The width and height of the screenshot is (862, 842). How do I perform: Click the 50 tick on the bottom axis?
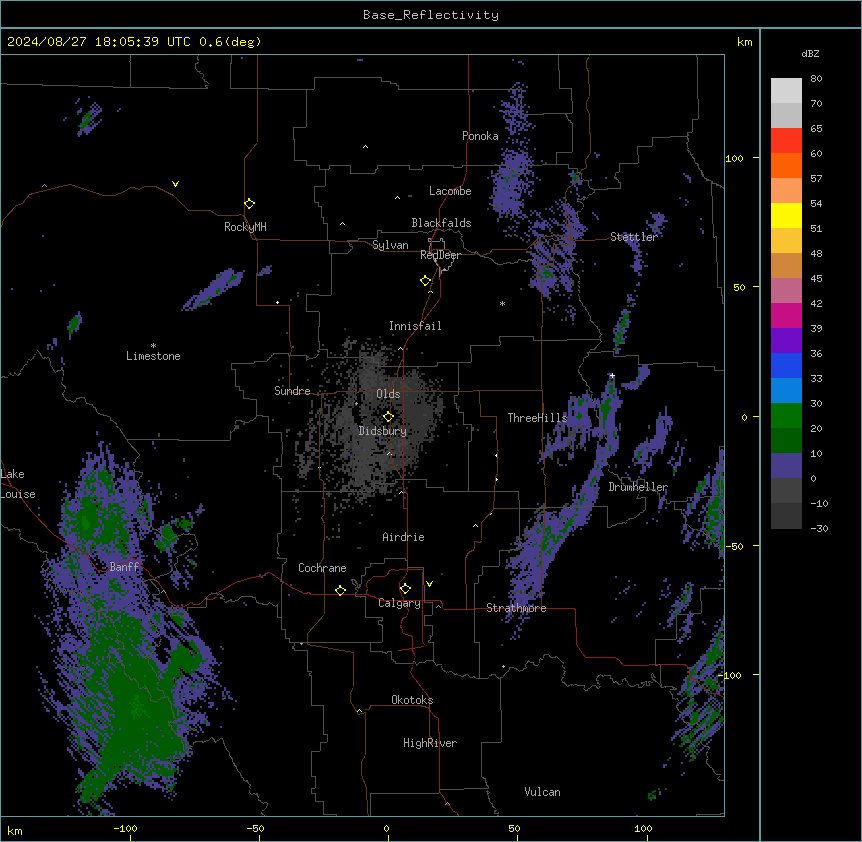tap(514, 828)
